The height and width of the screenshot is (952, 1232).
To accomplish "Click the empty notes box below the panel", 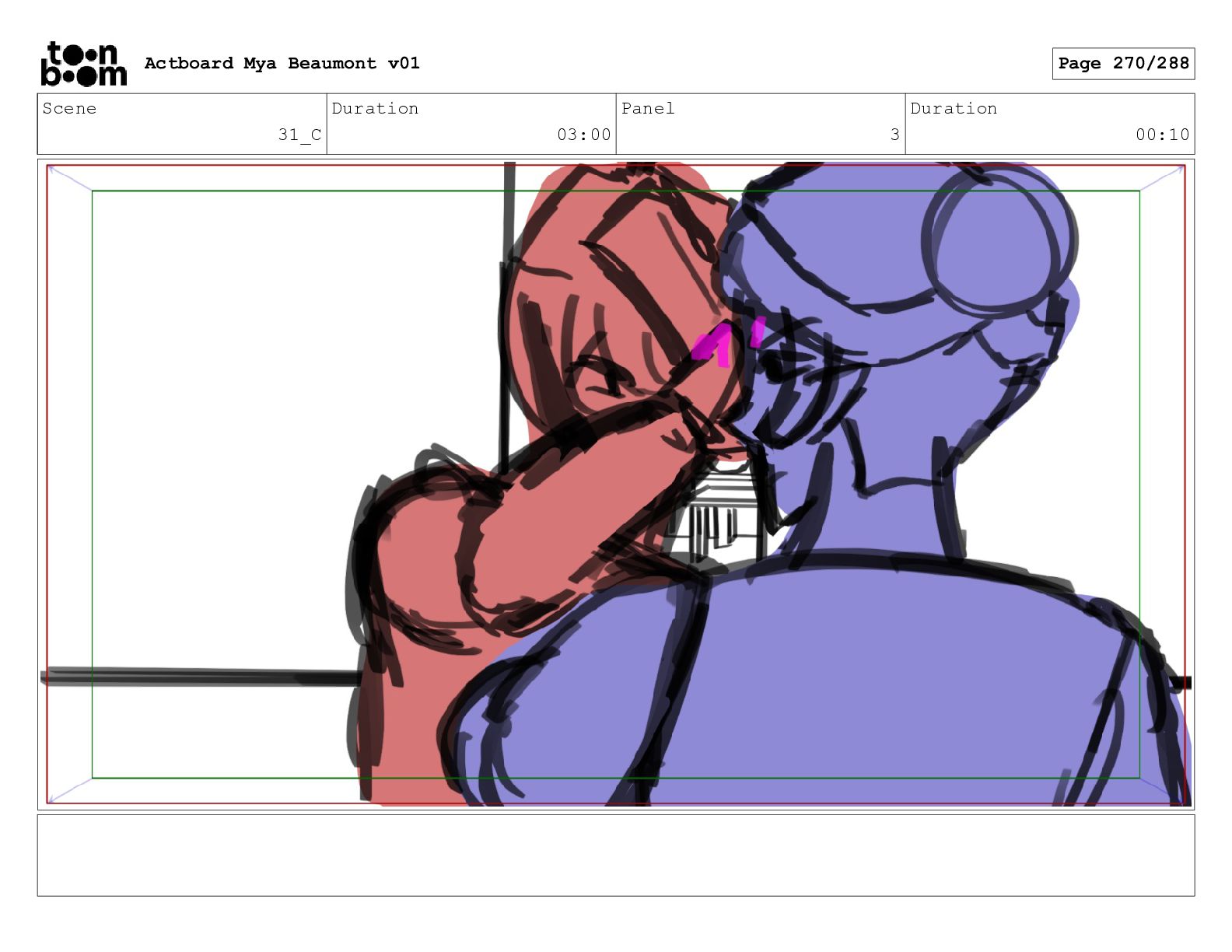I will 616,856.
